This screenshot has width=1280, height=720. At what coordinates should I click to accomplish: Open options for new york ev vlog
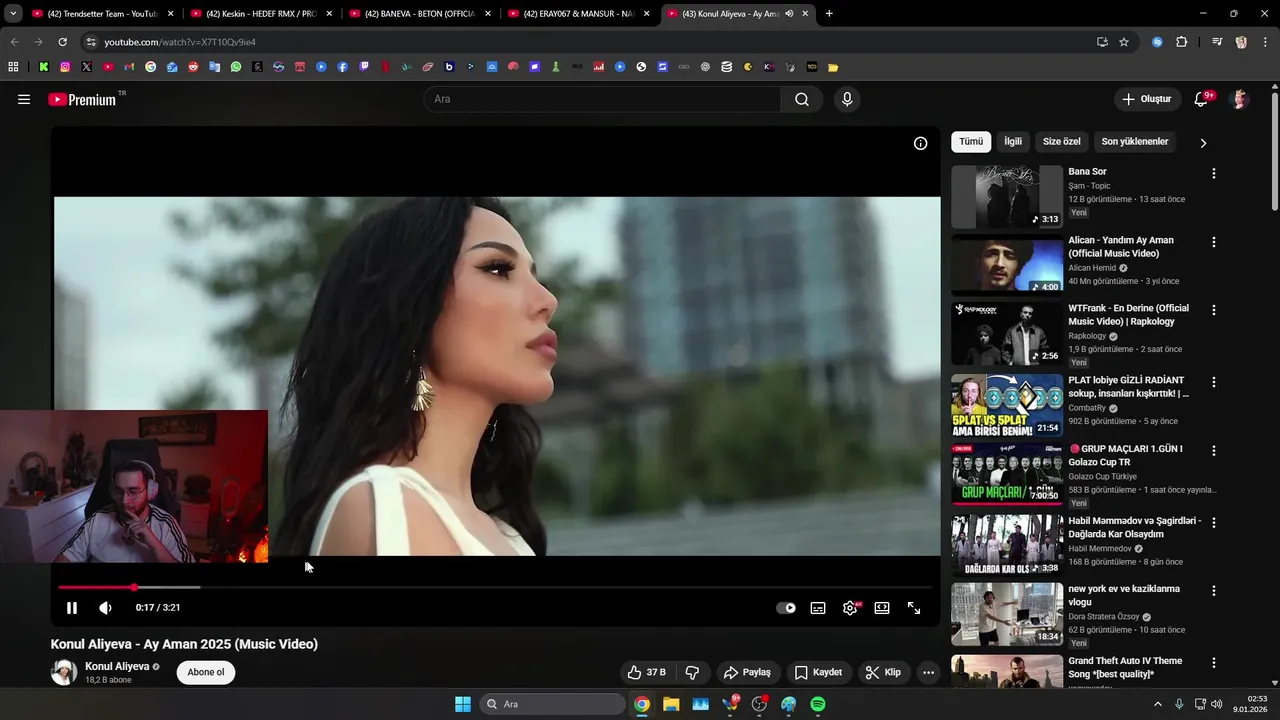[x=1214, y=590]
